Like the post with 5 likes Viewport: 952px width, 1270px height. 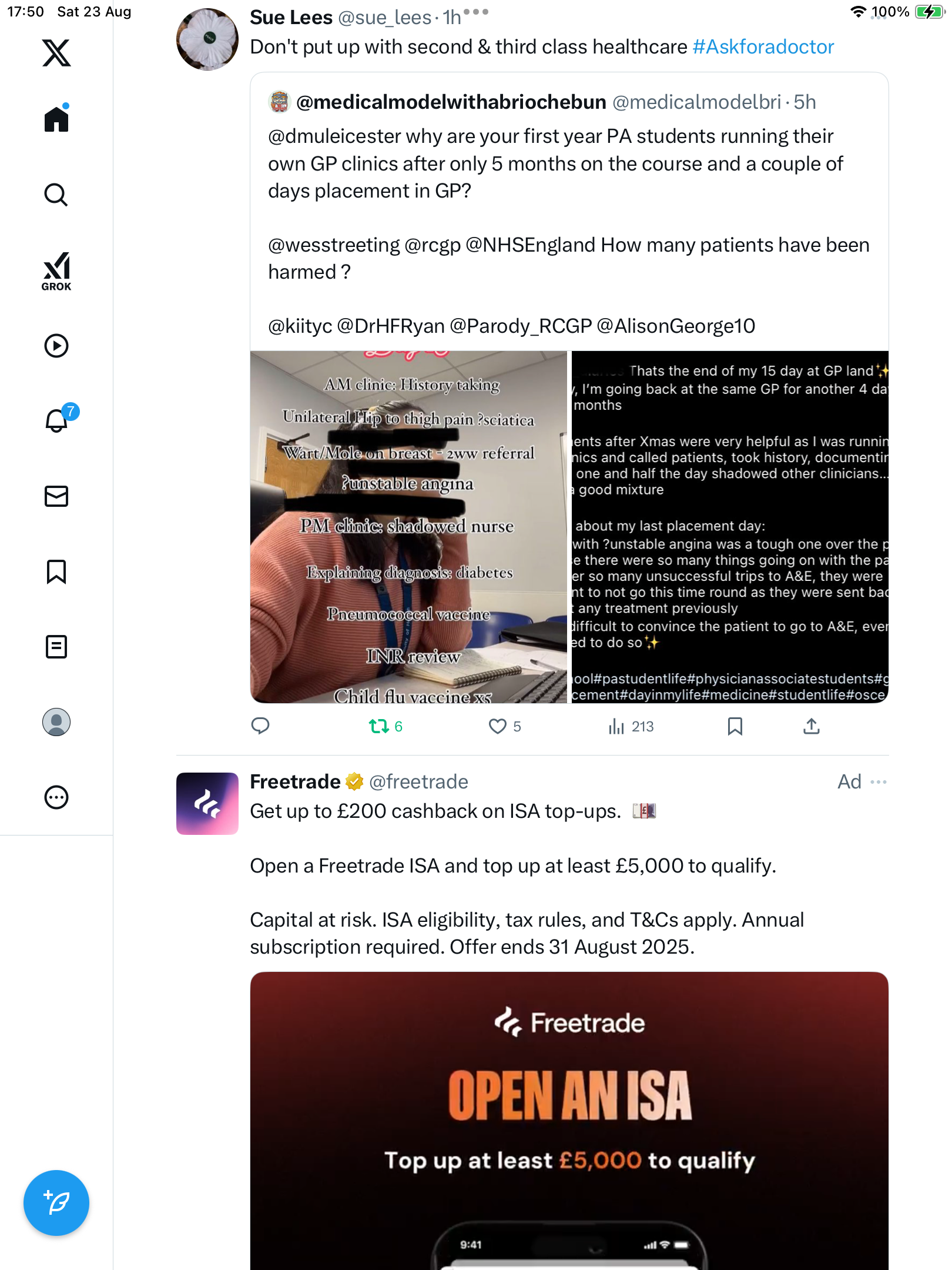click(505, 727)
